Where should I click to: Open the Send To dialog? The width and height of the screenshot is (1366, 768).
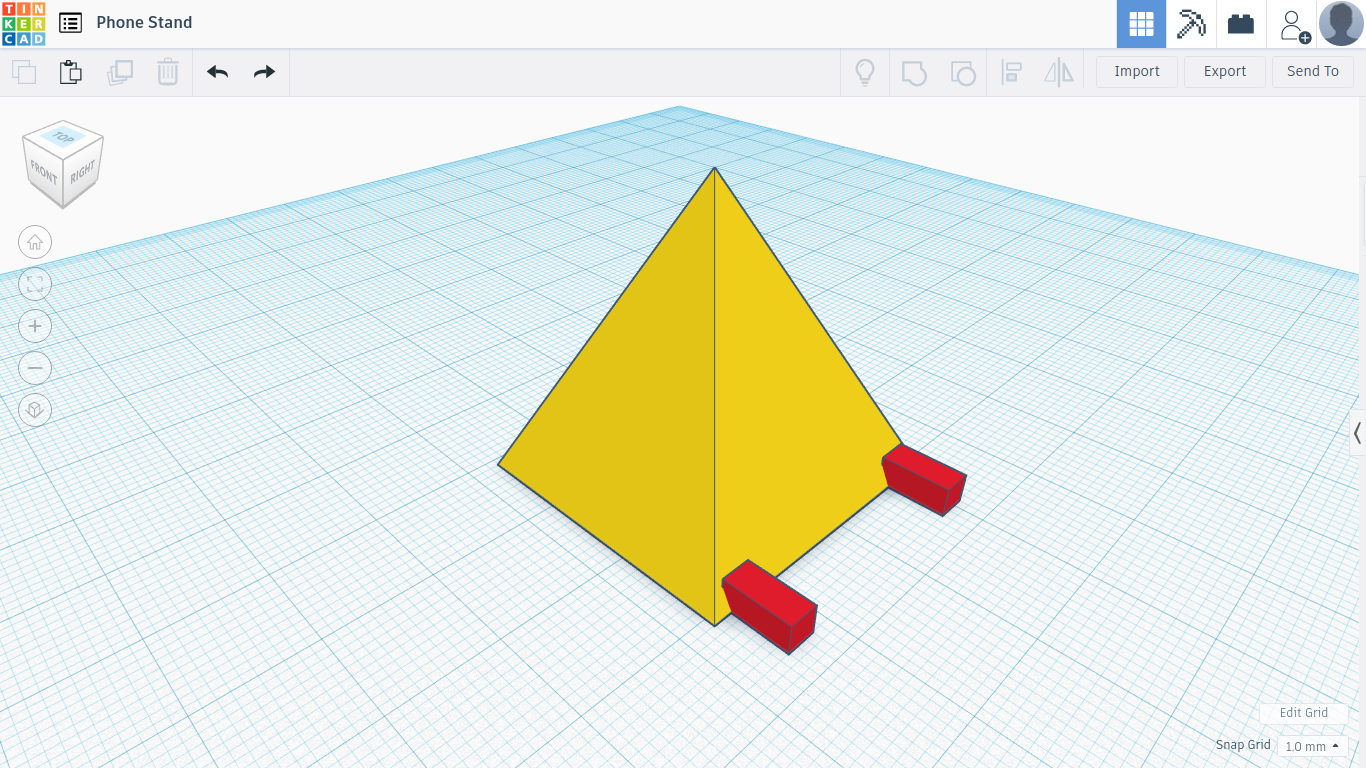(1313, 72)
